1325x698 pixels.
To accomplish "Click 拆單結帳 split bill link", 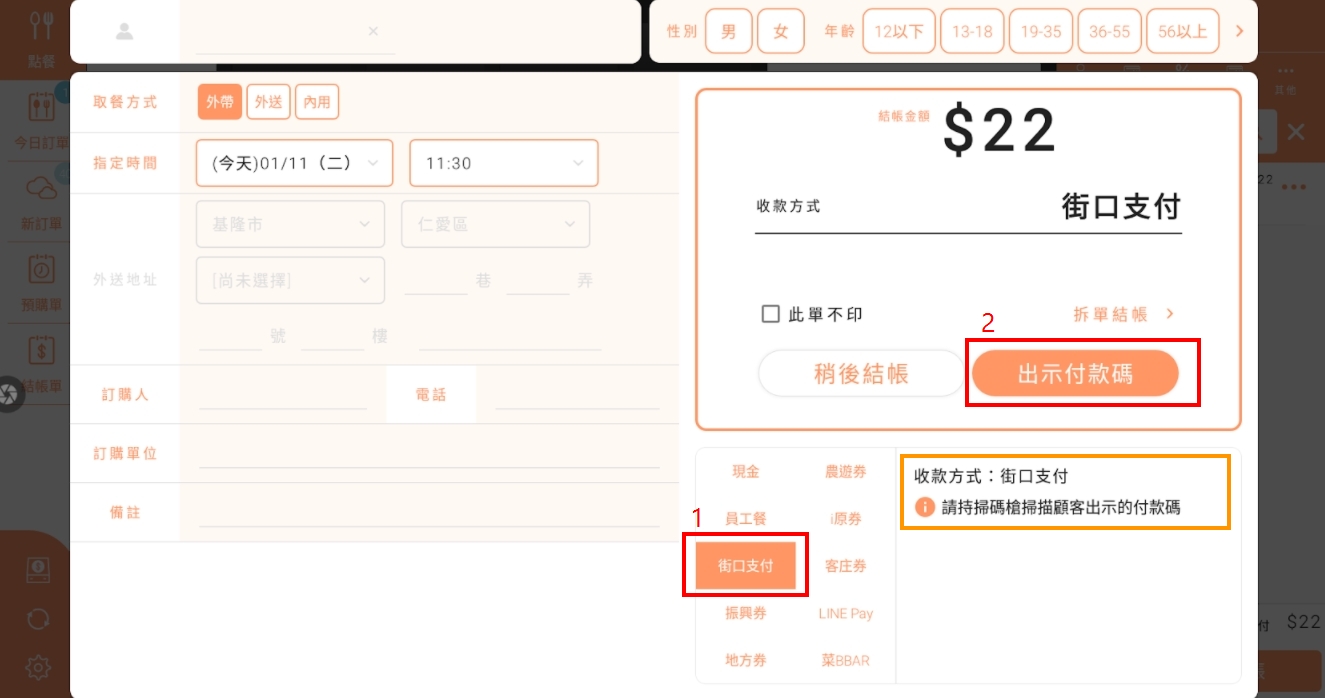I will click(x=1123, y=314).
